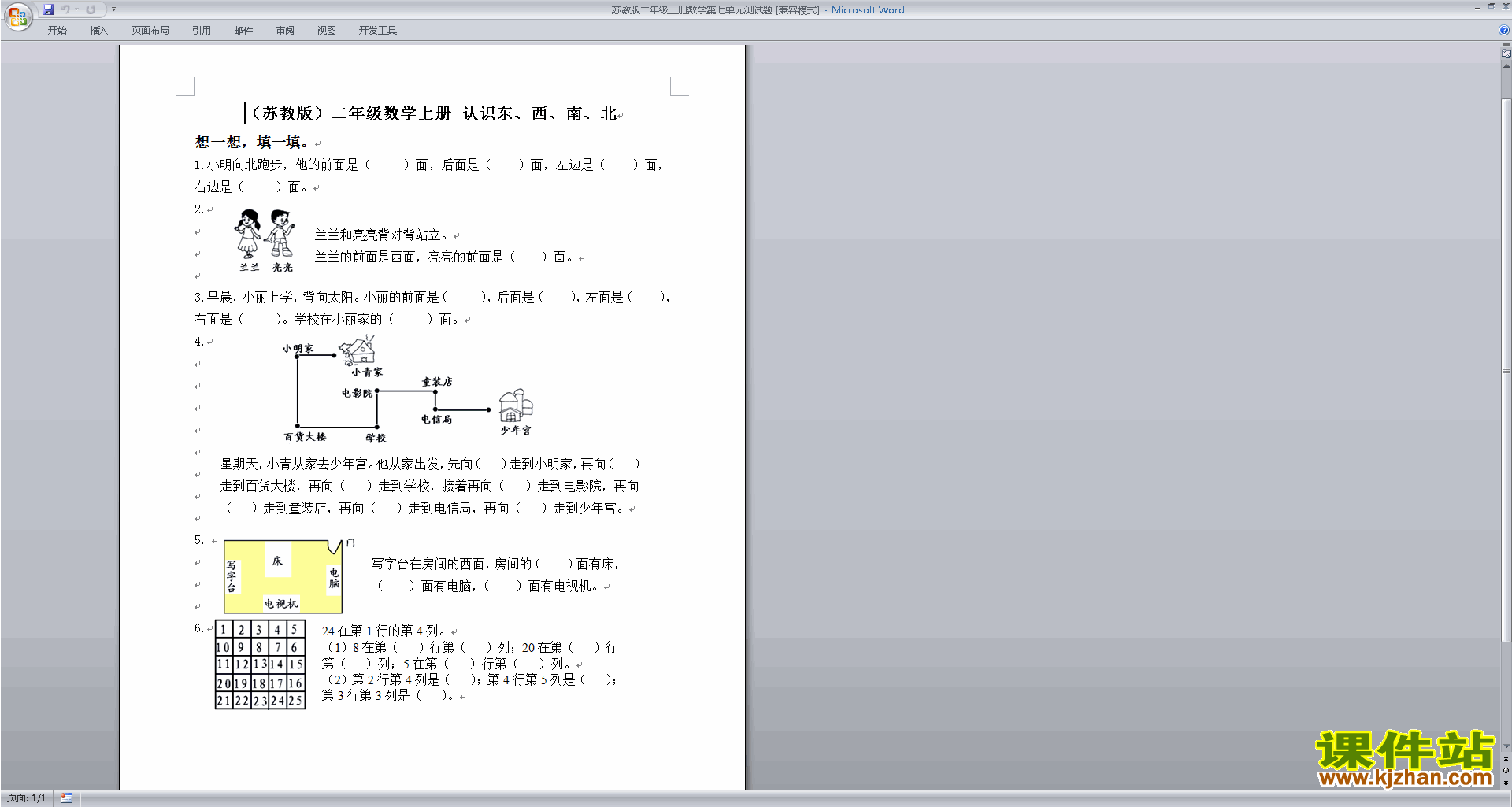Click the line starting 星期天，小青从家去少年宫
This screenshot has height=807, width=1512.
[x=430, y=464]
